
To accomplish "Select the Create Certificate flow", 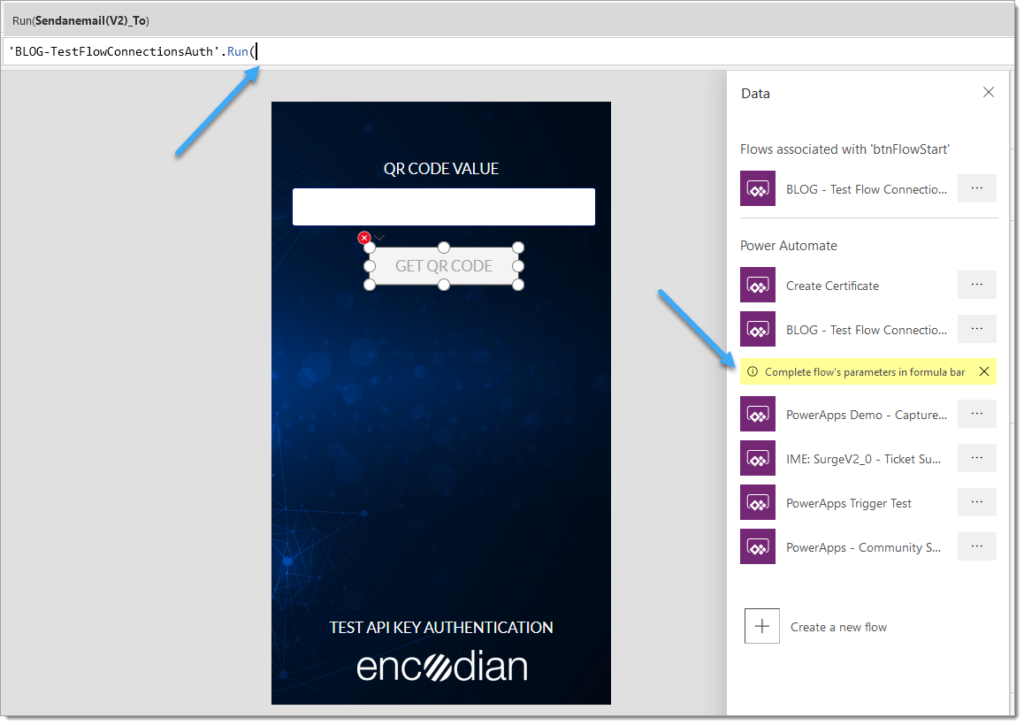I will click(832, 286).
